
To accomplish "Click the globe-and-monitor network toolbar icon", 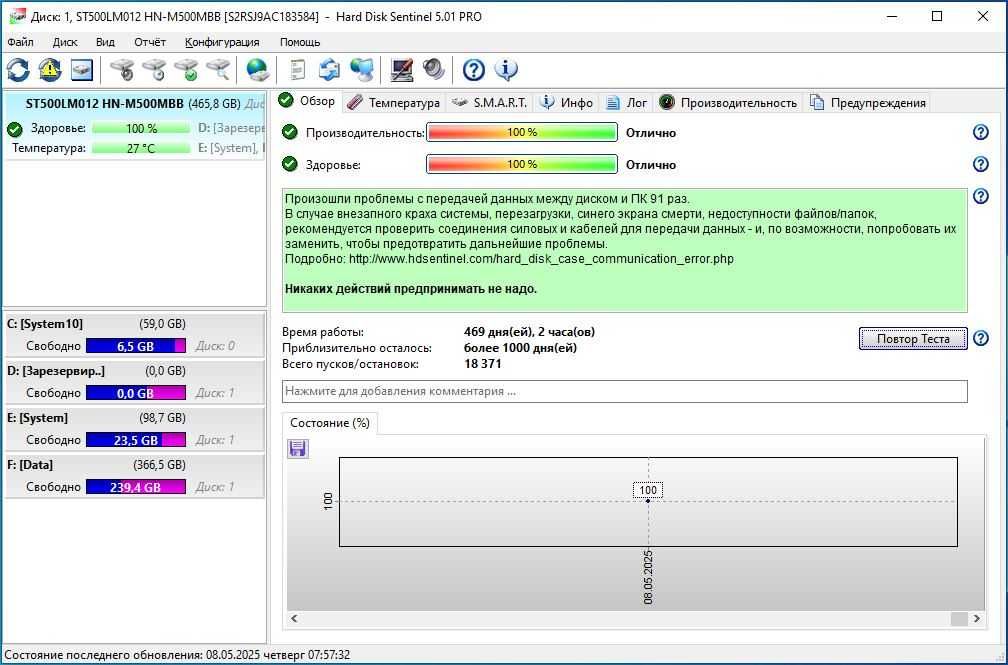I will coord(362,69).
